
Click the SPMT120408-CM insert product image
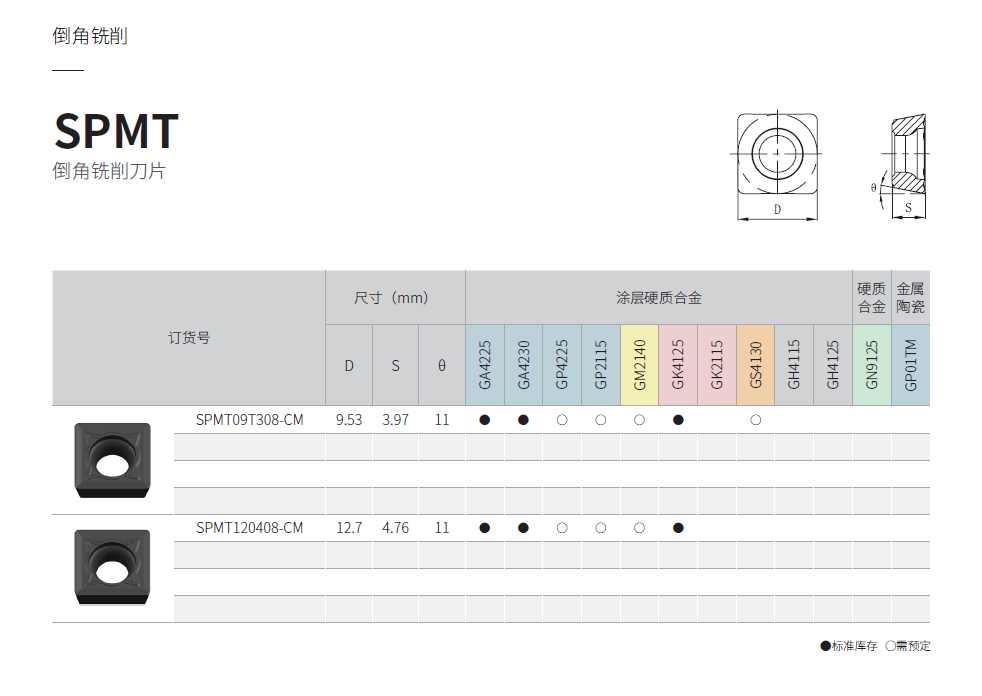[x=112, y=567]
